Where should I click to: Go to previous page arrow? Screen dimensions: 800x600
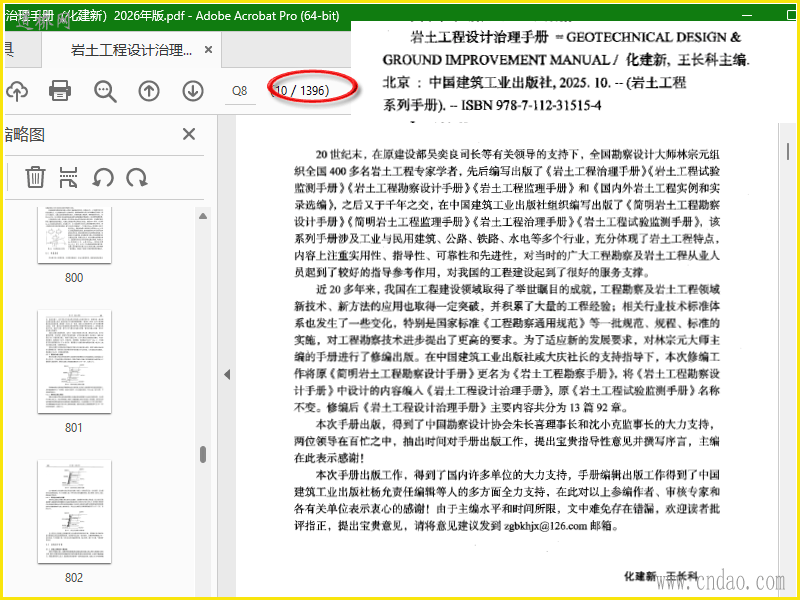149,91
